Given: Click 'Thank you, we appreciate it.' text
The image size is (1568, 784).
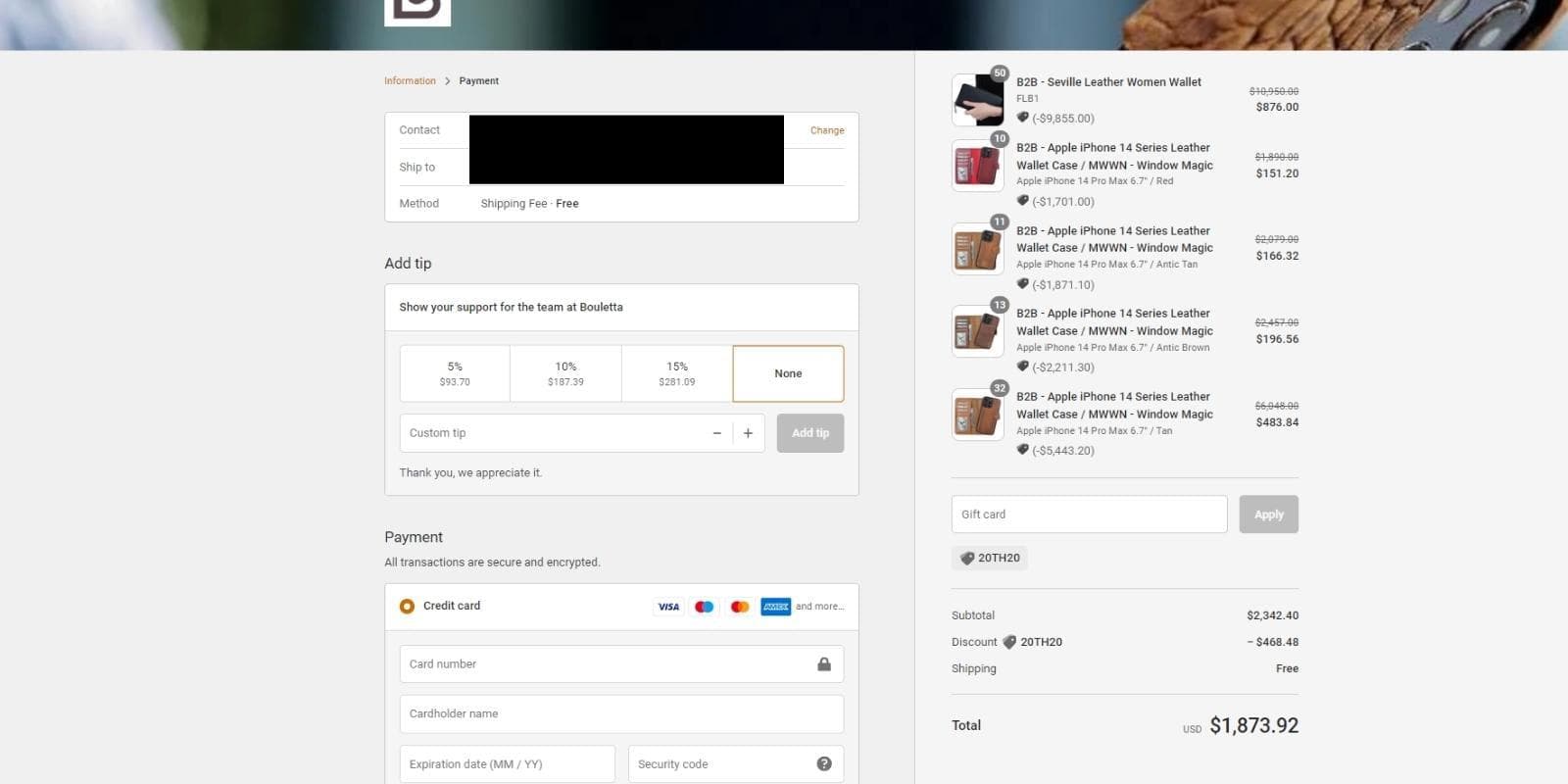Looking at the screenshot, I should pos(470,473).
